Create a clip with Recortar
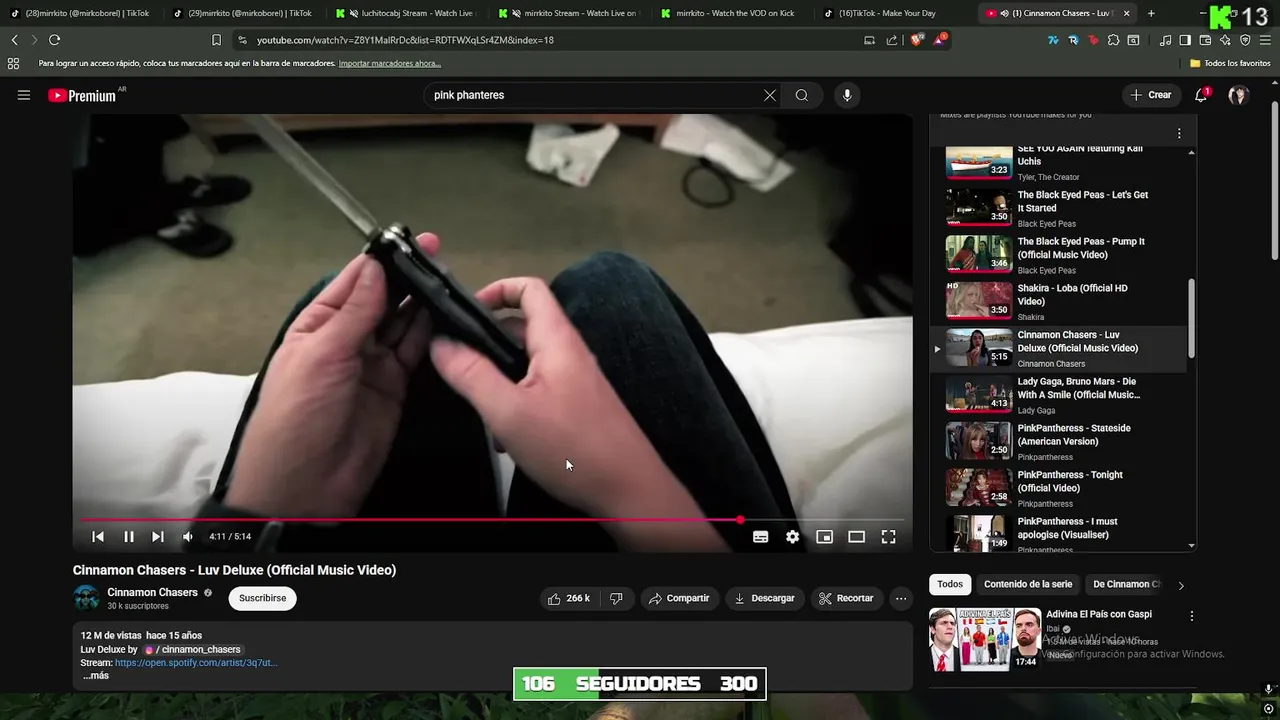 (x=846, y=598)
